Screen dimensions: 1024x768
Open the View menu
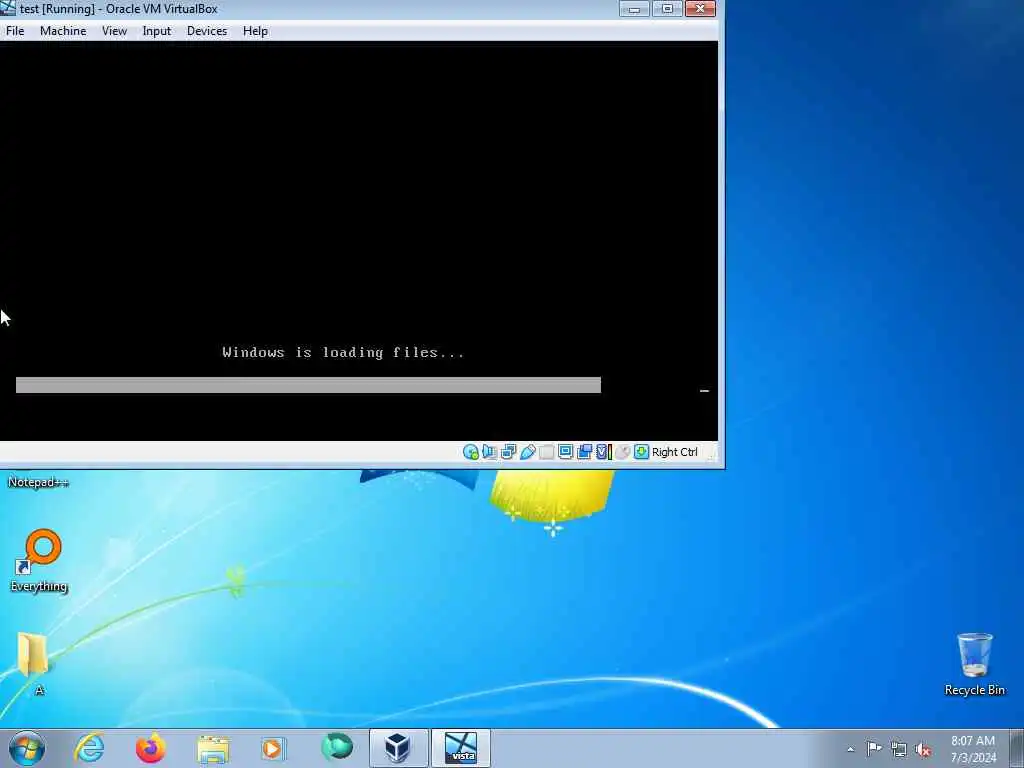click(x=114, y=31)
